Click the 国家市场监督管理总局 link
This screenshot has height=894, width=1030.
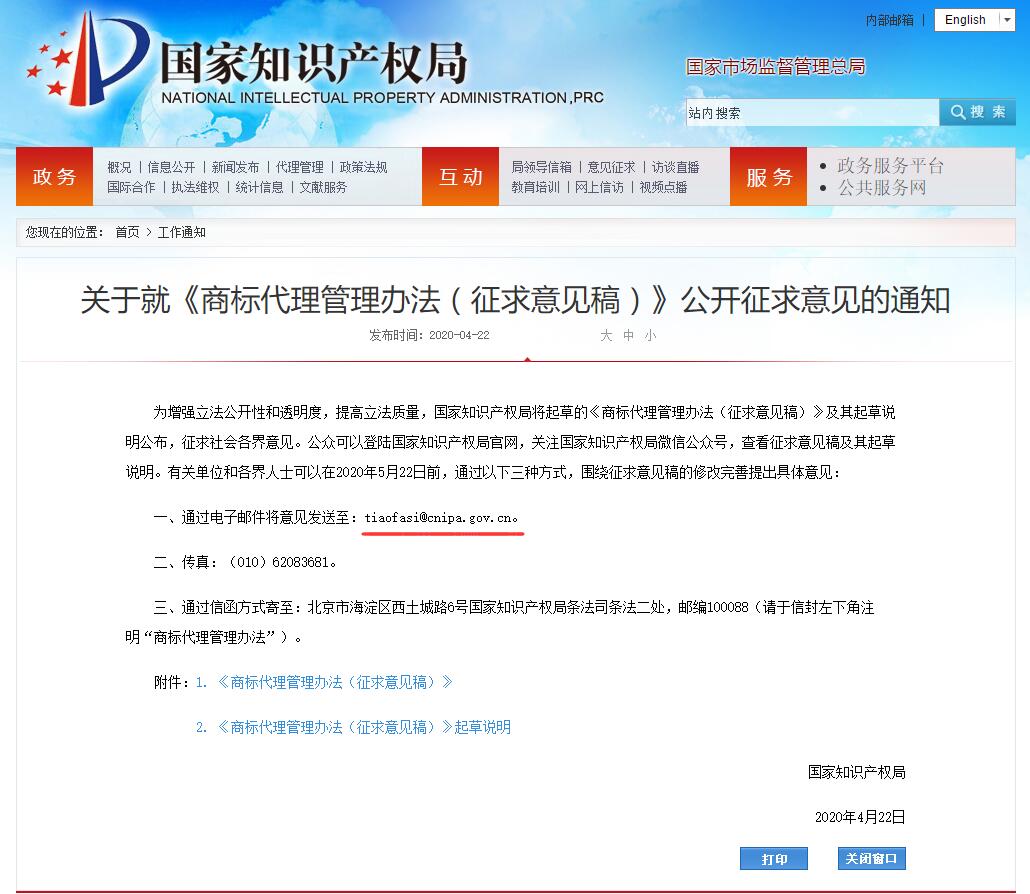point(775,67)
